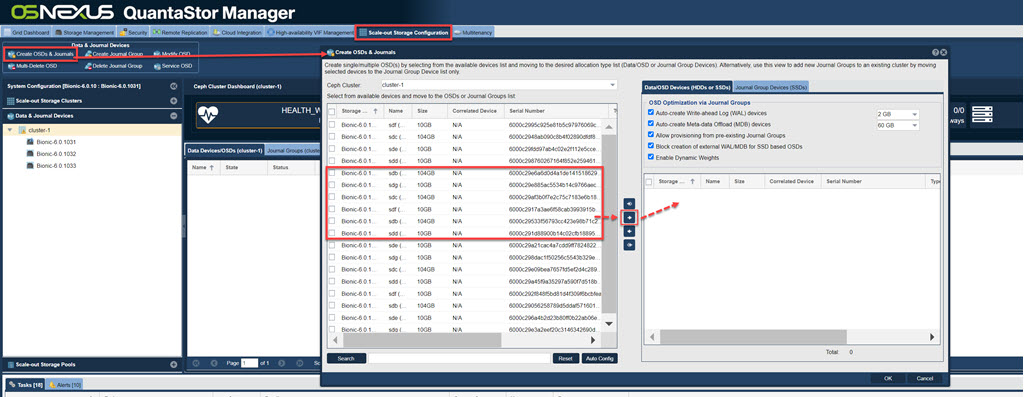The width and height of the screenshot is (1024, 397).
Task: Select the Data Devices/OSDs (cluster-1) tab
Action: click(225, 150)
